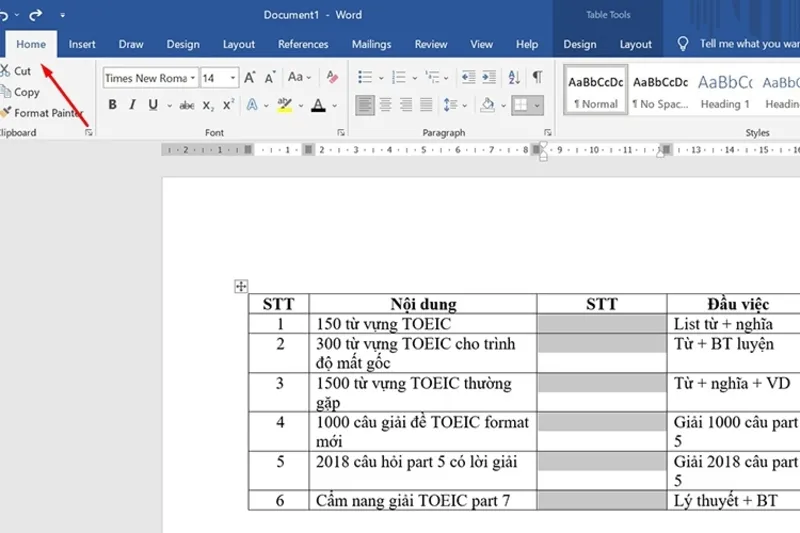This screenshot has width=800, height=533.
Task: Open the font size dropdown
Action: [x=233, y=78]
